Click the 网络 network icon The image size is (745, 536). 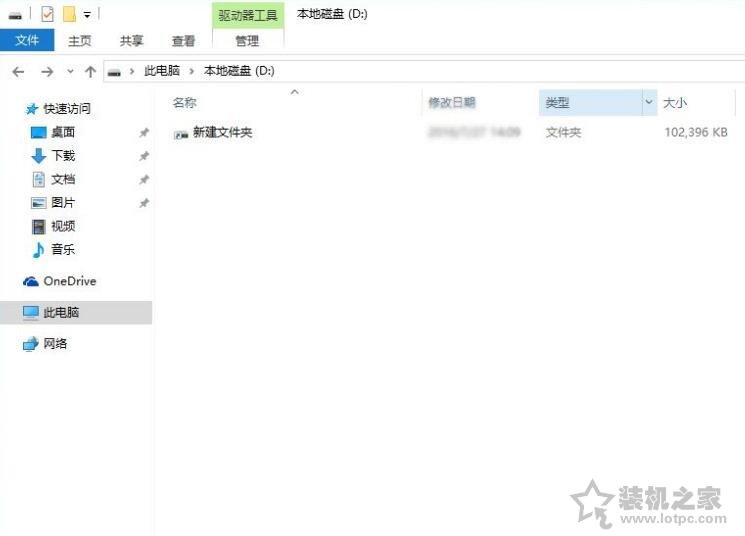31,344
